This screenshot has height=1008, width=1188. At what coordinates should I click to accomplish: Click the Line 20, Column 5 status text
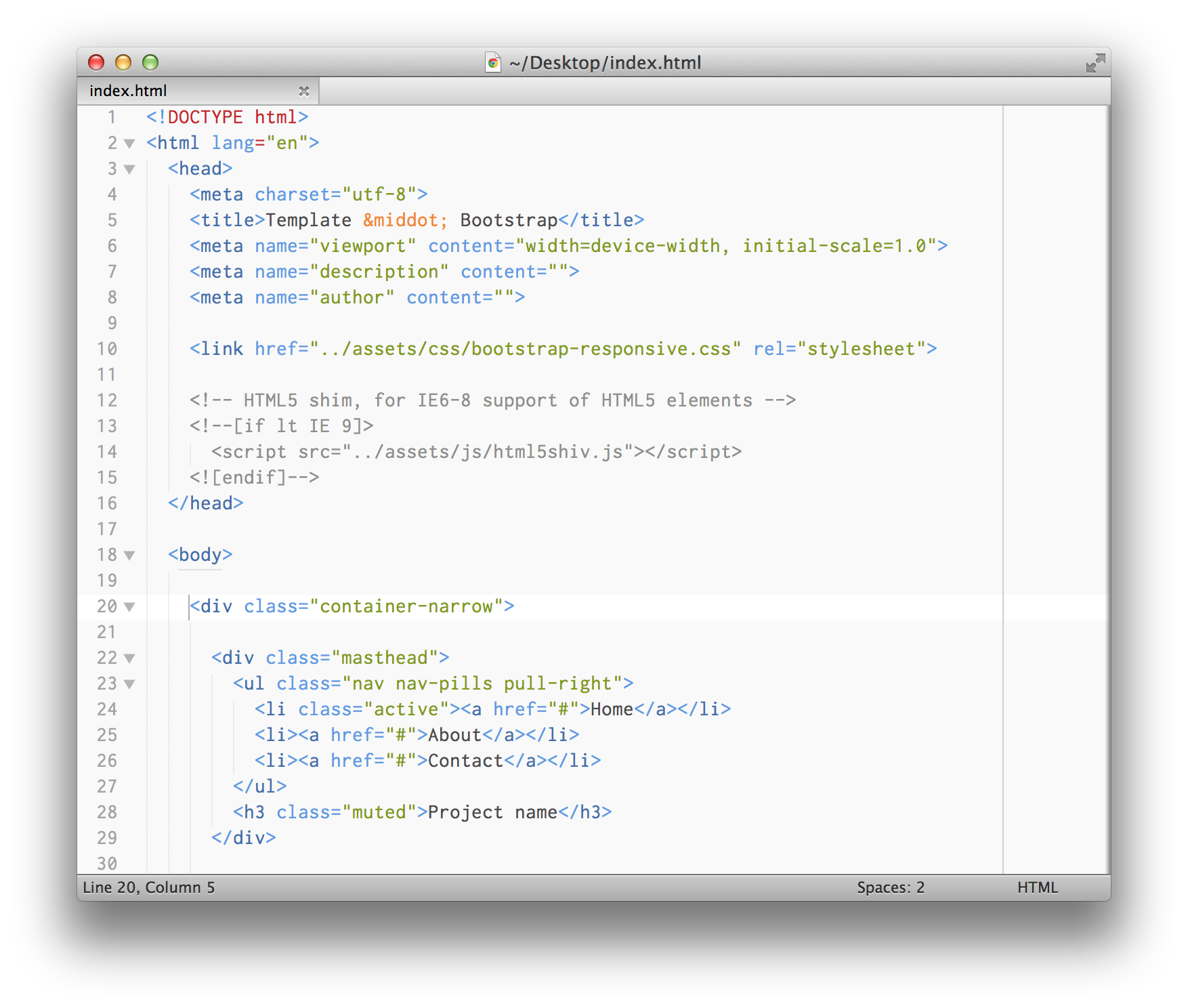coord(148,887)
